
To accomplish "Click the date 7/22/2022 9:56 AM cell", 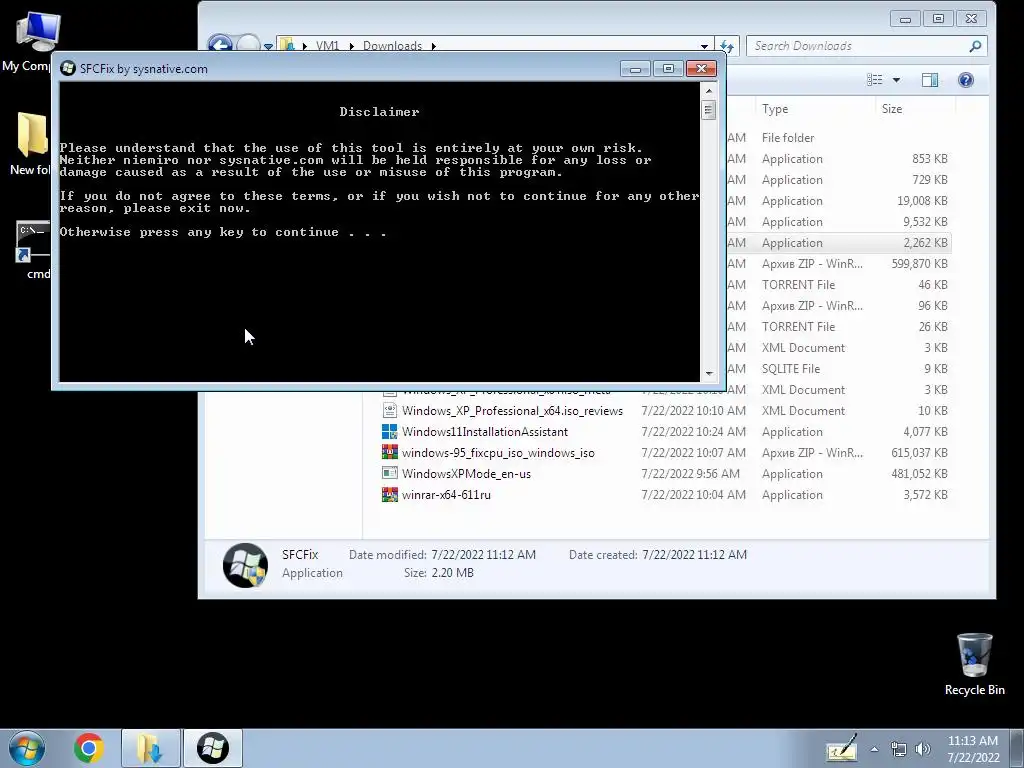I will tap(690, 473).
